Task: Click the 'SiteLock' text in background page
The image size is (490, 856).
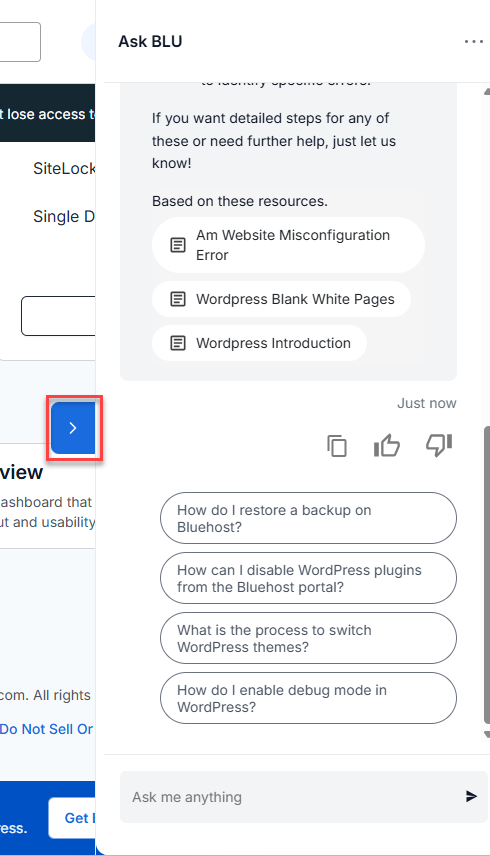Action: pos(64,168)
